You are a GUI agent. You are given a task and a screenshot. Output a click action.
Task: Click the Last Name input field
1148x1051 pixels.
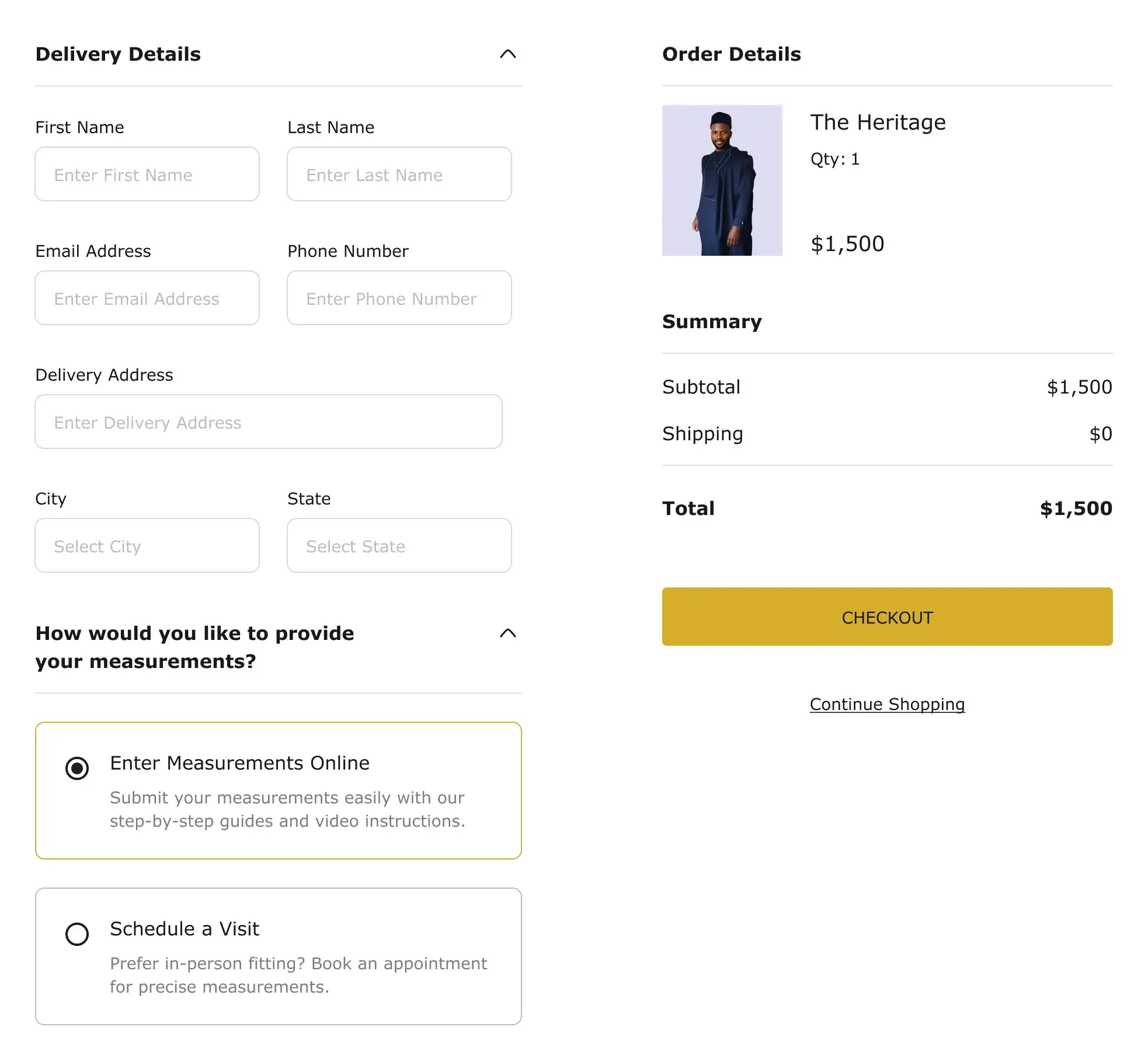399,174
